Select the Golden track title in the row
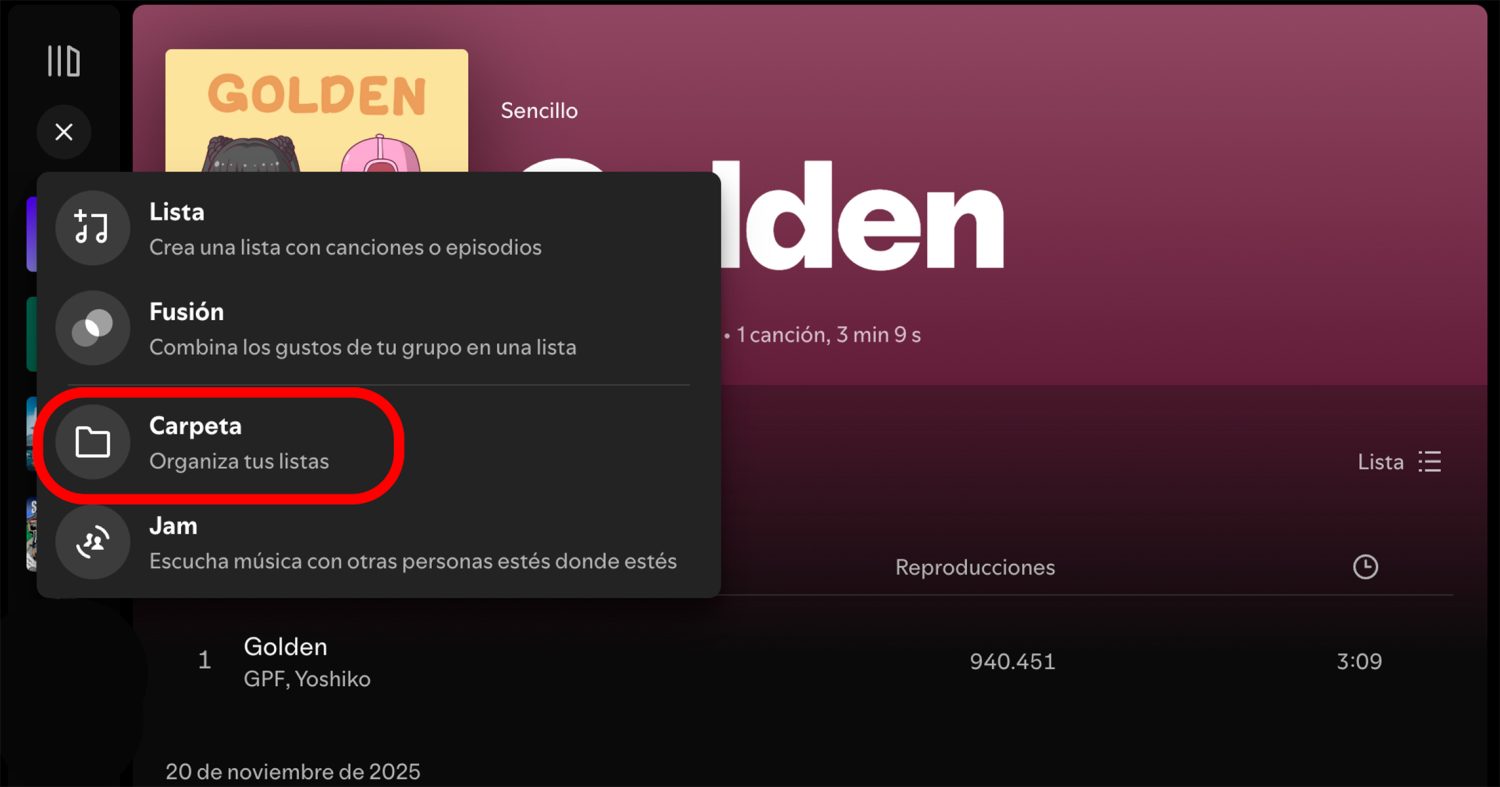Screen dimensions: 1500x787 pos(285,647)
